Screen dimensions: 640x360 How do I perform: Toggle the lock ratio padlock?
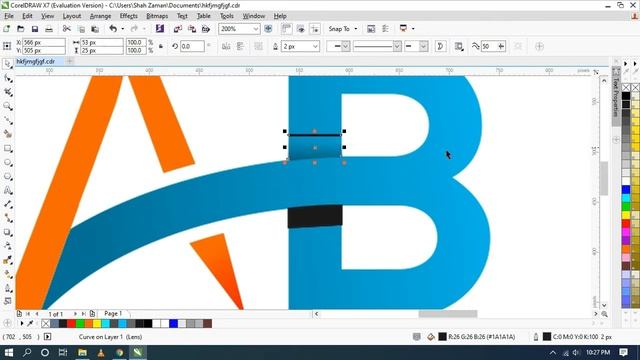161,47
